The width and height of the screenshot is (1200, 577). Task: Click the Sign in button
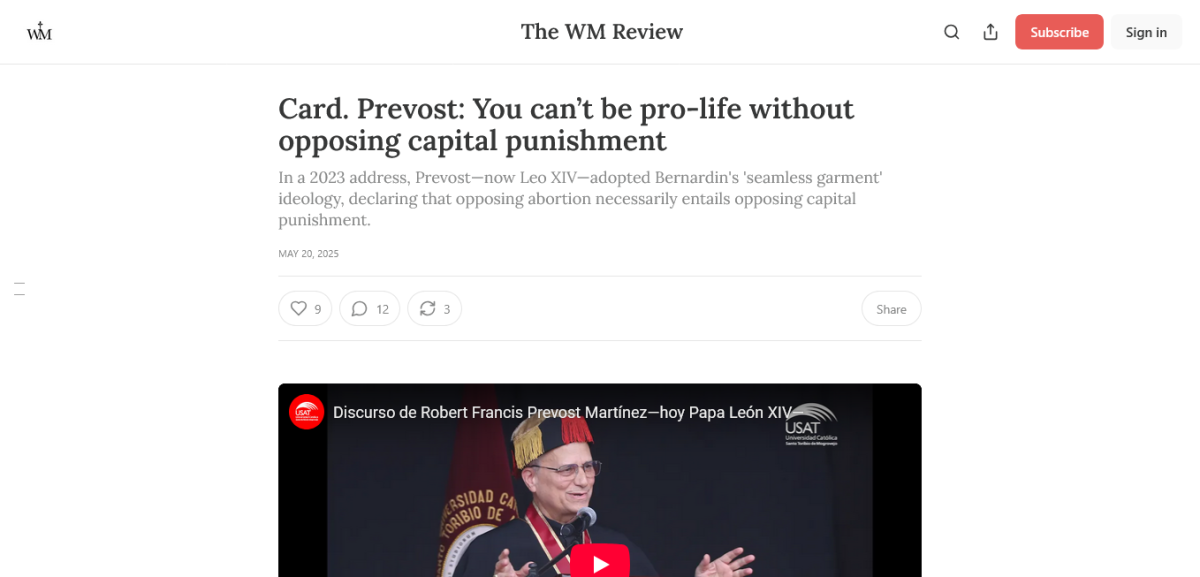[1146, 32]
